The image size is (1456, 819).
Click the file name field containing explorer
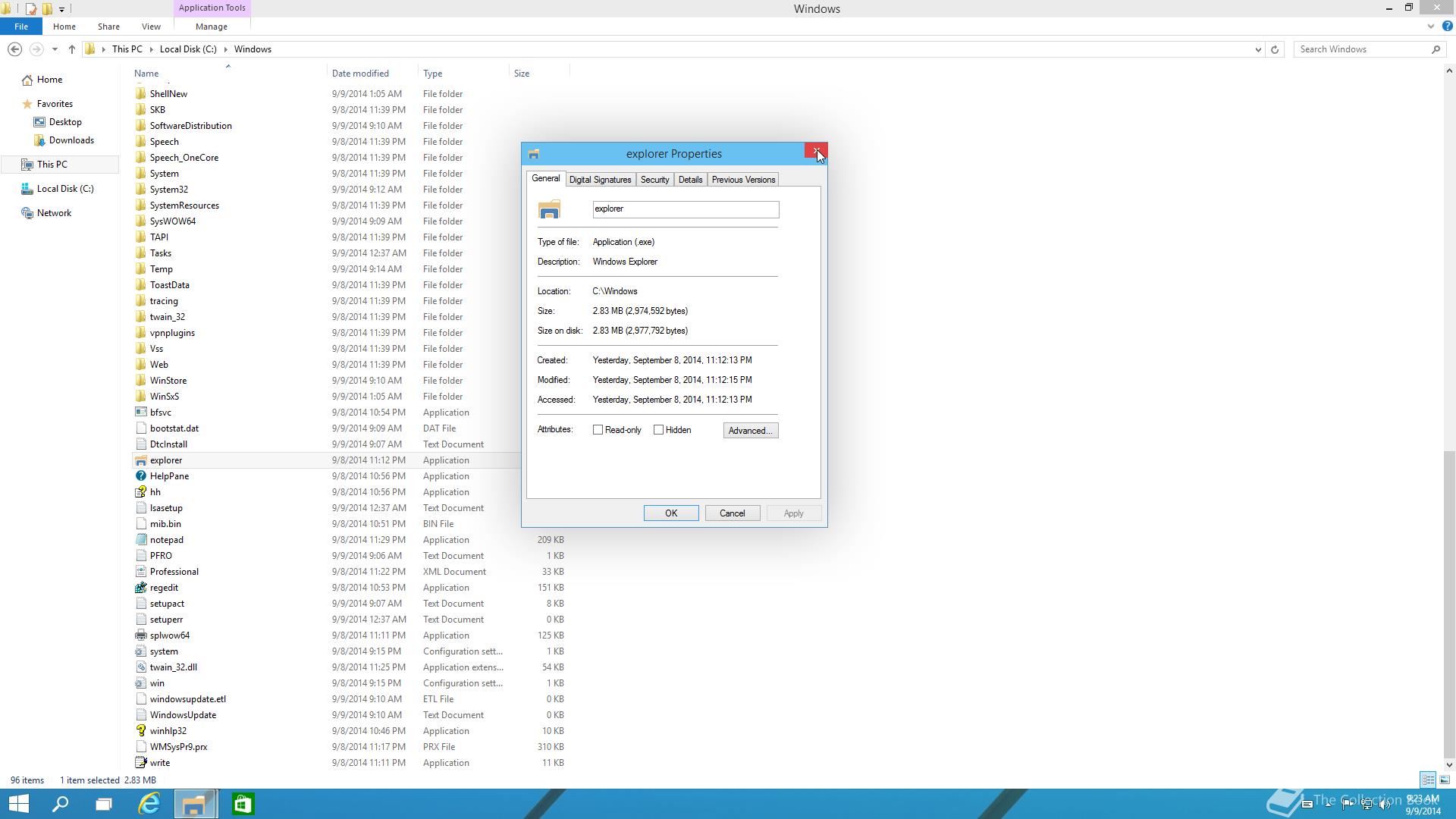click(686, 209)
